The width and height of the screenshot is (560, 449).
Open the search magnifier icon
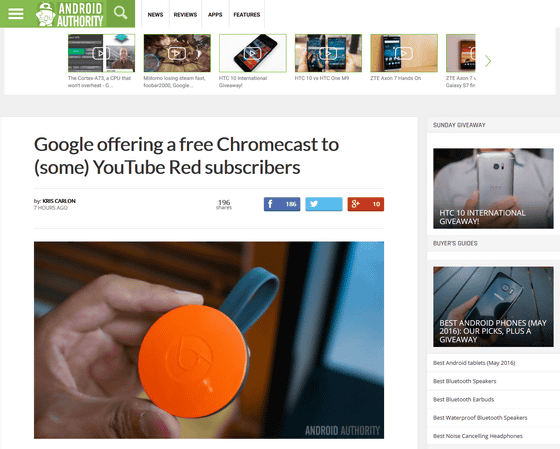[120, 13]
